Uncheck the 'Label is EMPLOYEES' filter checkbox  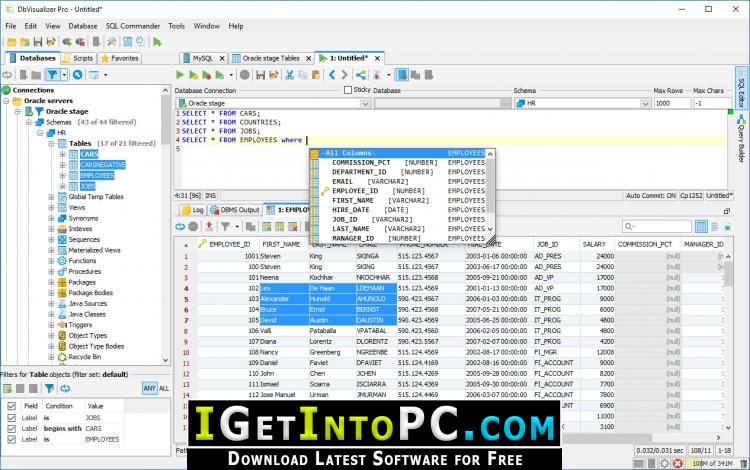11,439
